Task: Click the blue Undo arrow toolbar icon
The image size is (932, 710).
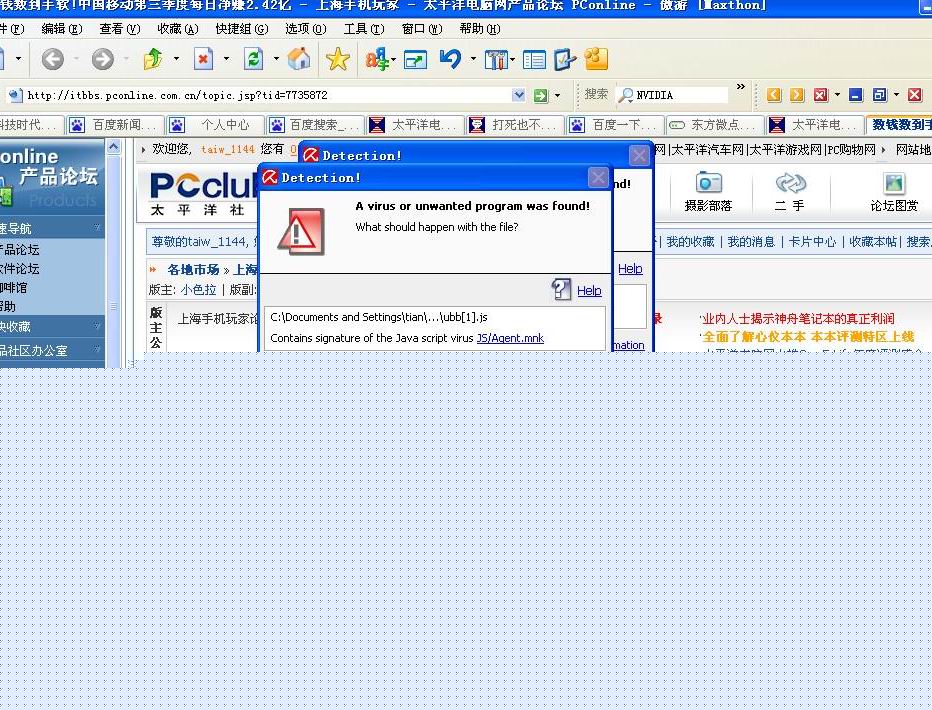Action: click(x=451, y=59)
